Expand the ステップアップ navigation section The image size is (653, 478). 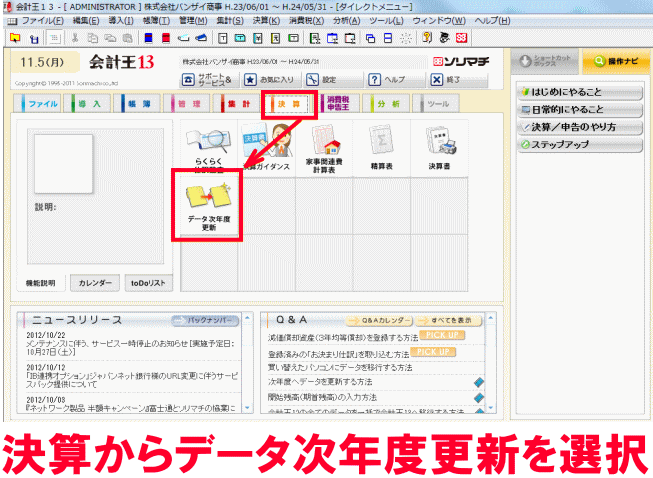pyautogui.click(x=576, y=146)
